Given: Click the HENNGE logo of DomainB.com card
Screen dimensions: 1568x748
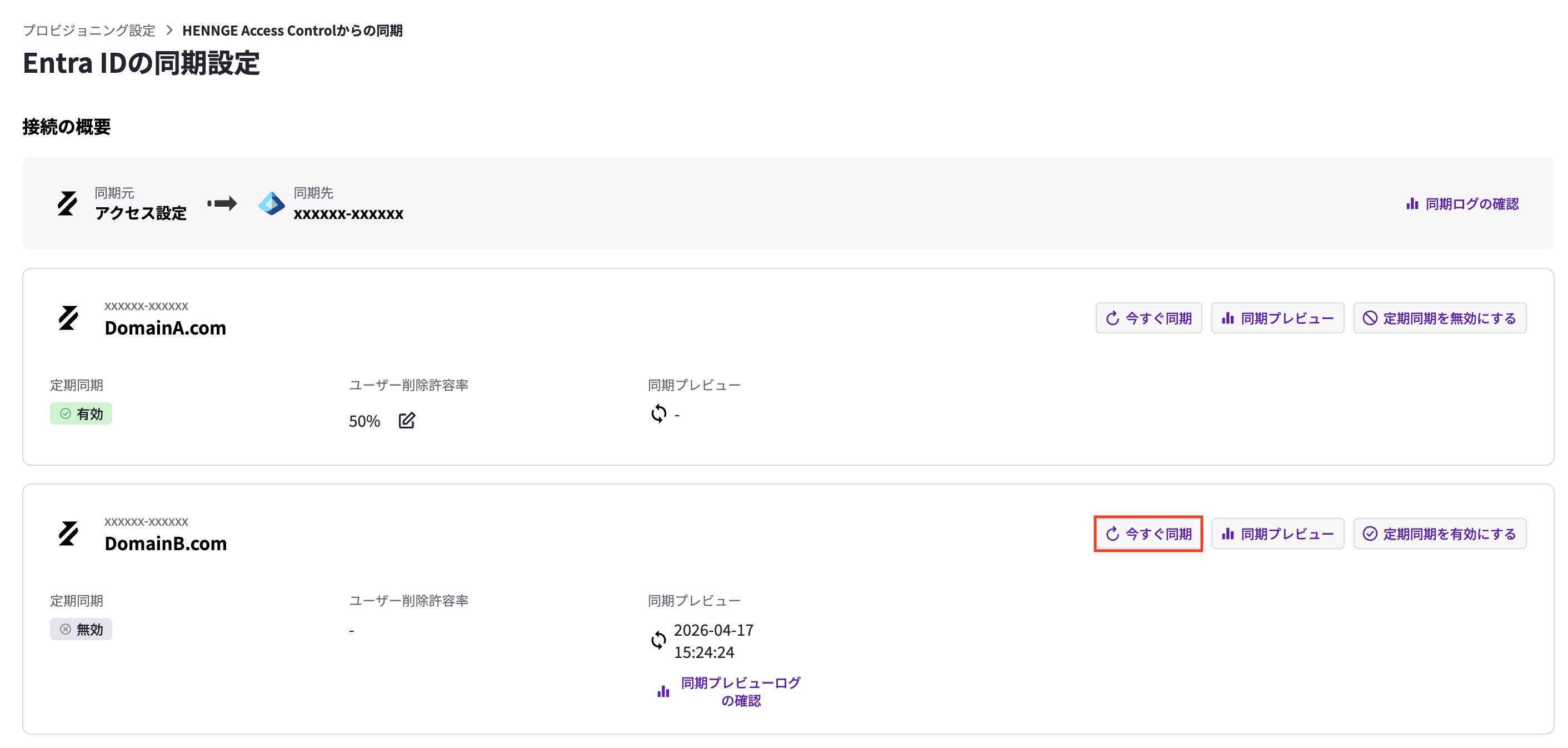Looking at the screenshot, I should (68, 533).
